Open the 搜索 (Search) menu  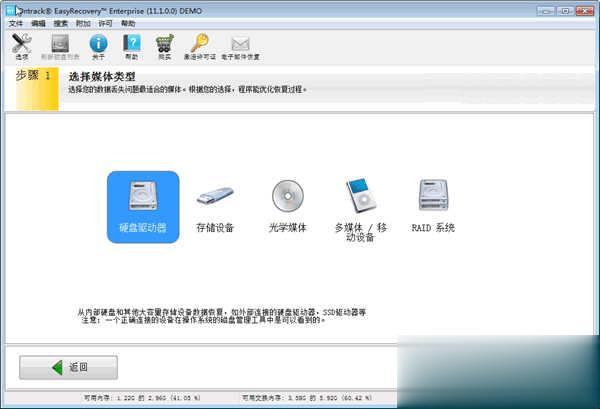60,24
